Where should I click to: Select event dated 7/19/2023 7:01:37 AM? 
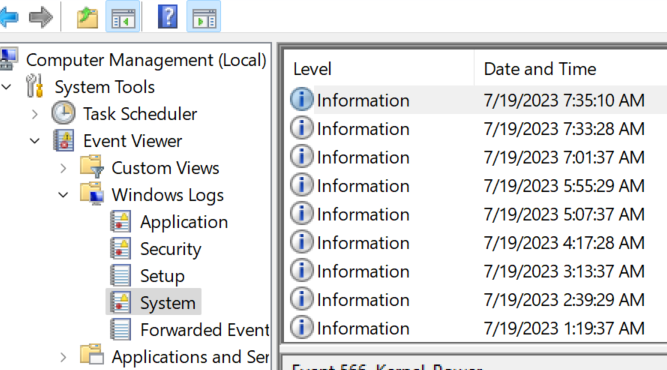click(564, 157)
